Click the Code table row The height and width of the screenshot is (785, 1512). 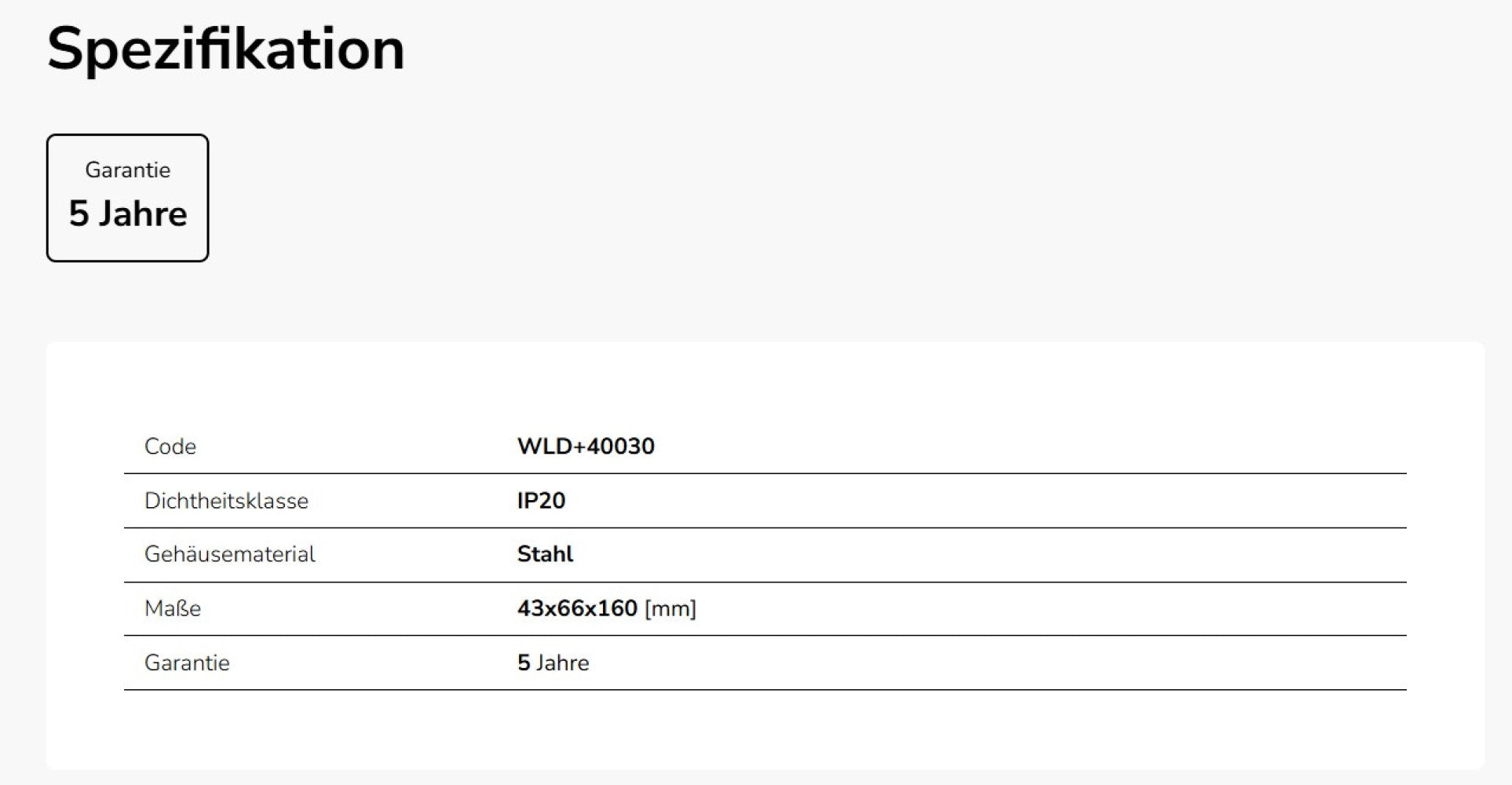coord(765,447)
